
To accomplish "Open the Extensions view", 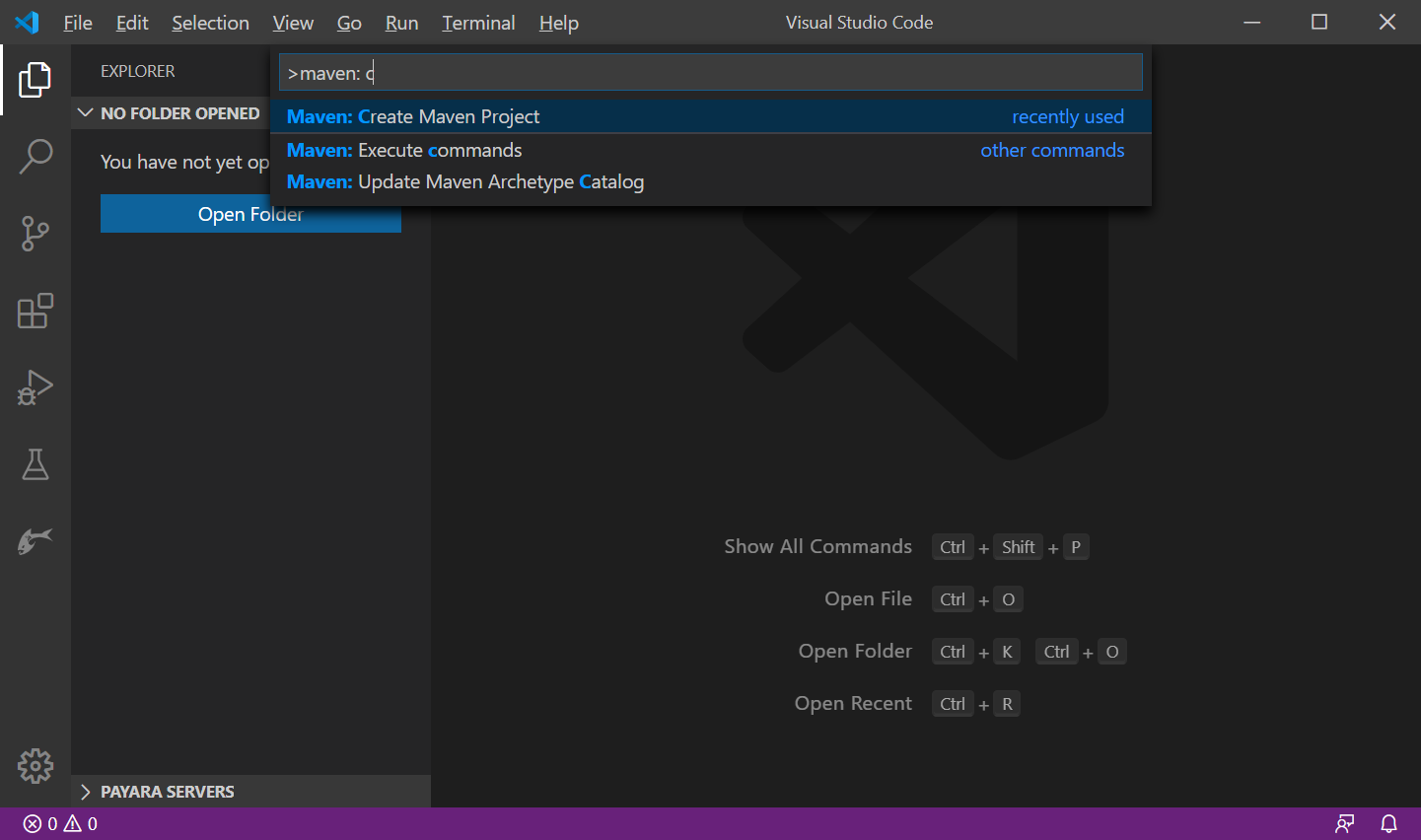I will click(x=35, y=311).
